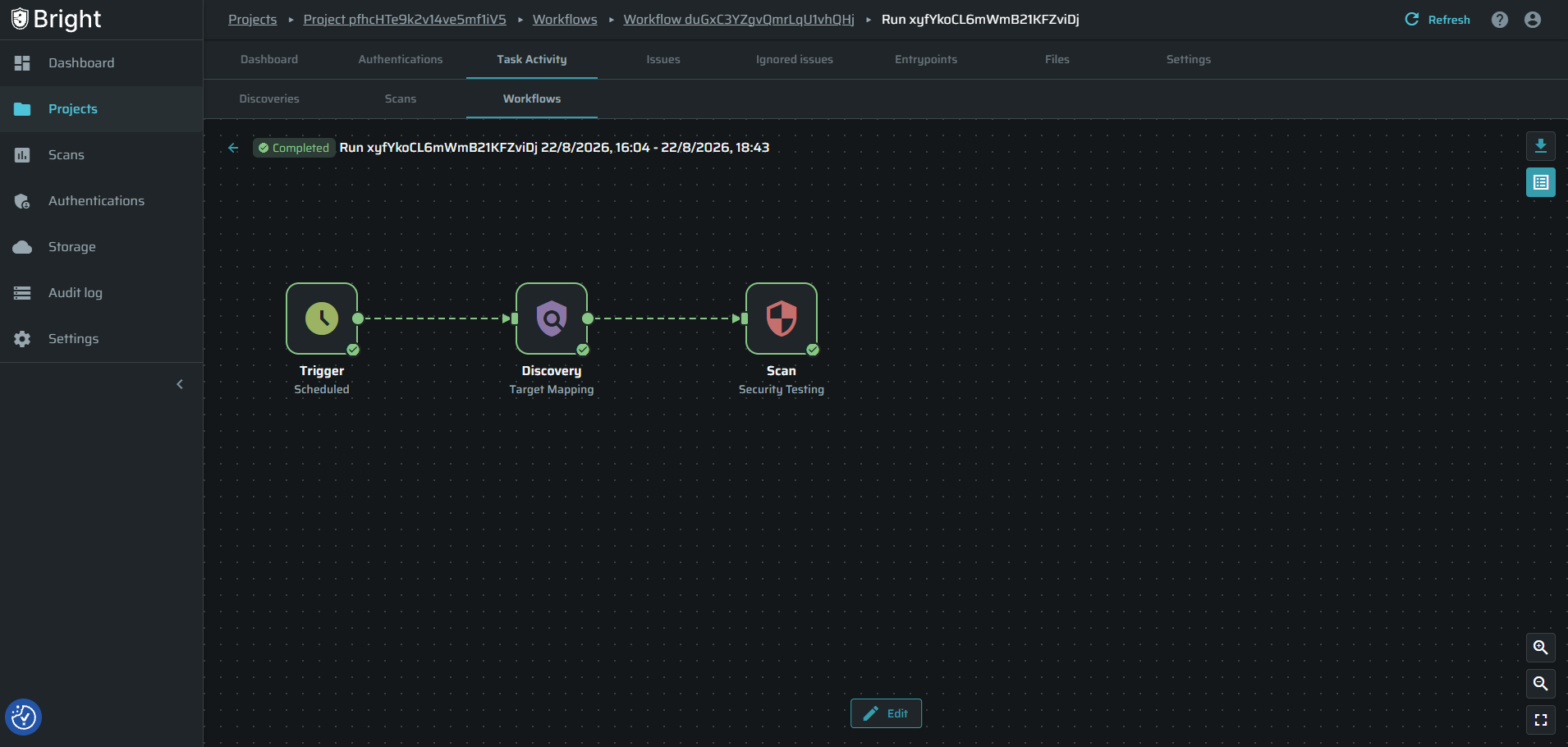
Task: Fit workflow to screen view
Action: pyautogui.click(x=1541, y=720)
